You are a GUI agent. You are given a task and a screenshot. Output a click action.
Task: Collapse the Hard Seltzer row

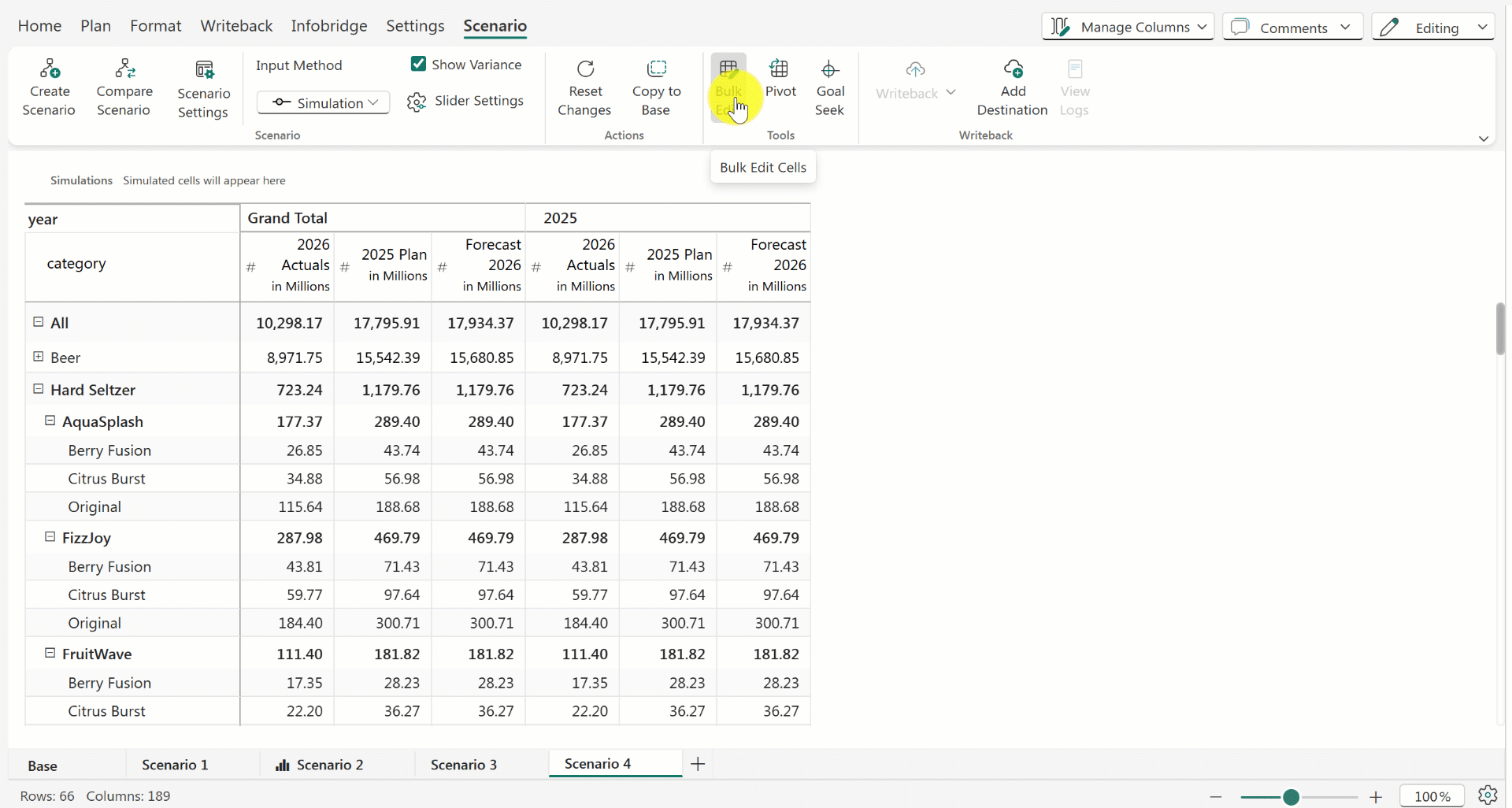38,389
